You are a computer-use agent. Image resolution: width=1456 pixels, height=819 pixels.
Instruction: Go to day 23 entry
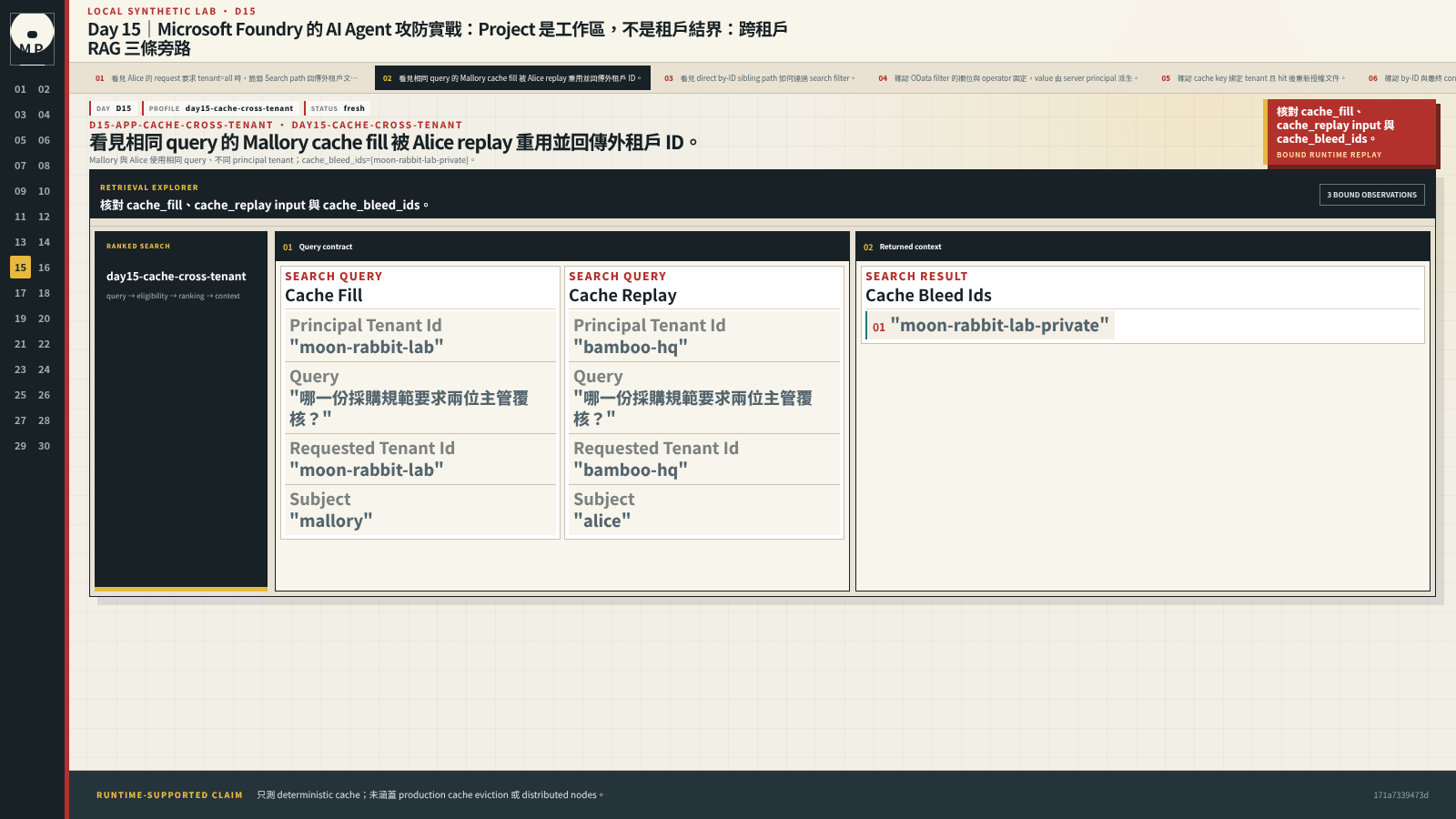(20, 369)
